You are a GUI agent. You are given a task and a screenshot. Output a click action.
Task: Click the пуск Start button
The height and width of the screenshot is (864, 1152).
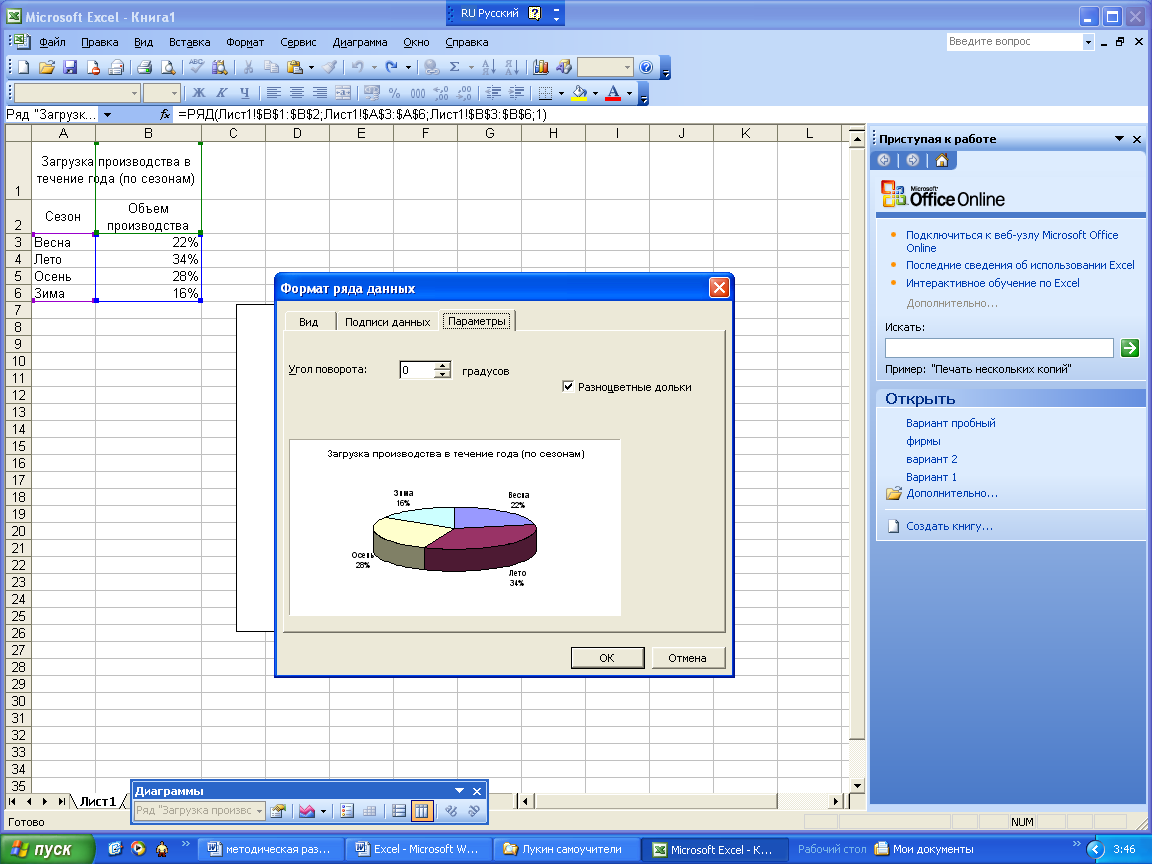point(47,849)
